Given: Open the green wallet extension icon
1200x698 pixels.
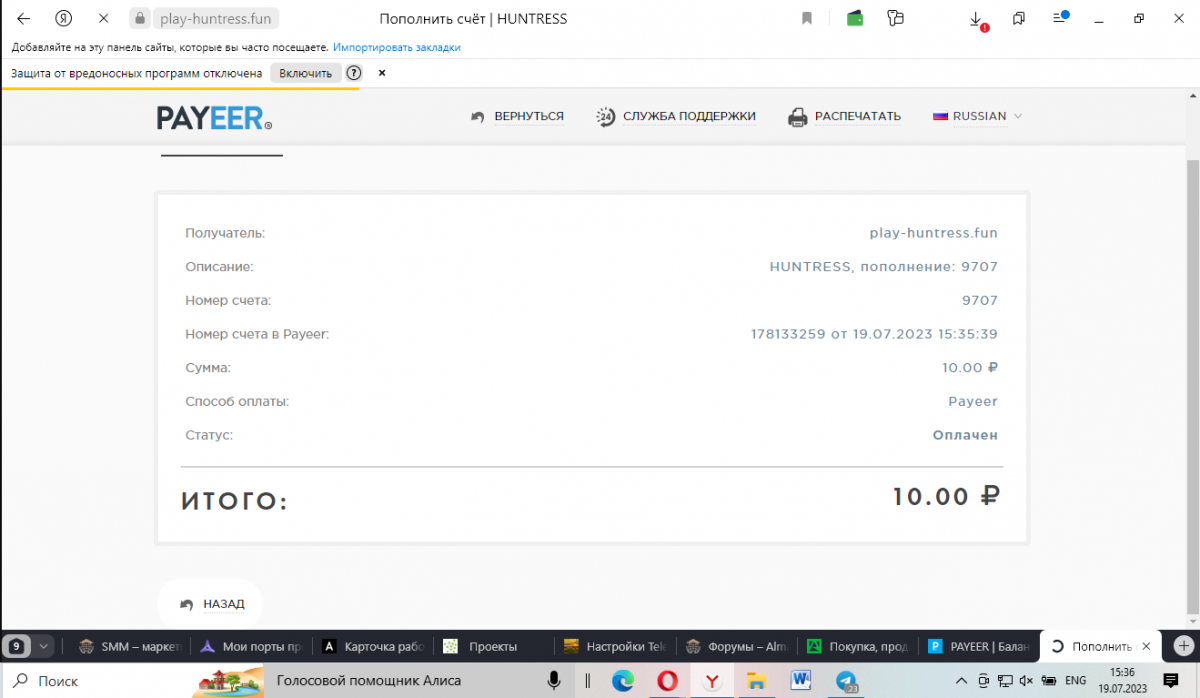Looking at the screenshot, I should pyautogui.click(x=855, y=19).
